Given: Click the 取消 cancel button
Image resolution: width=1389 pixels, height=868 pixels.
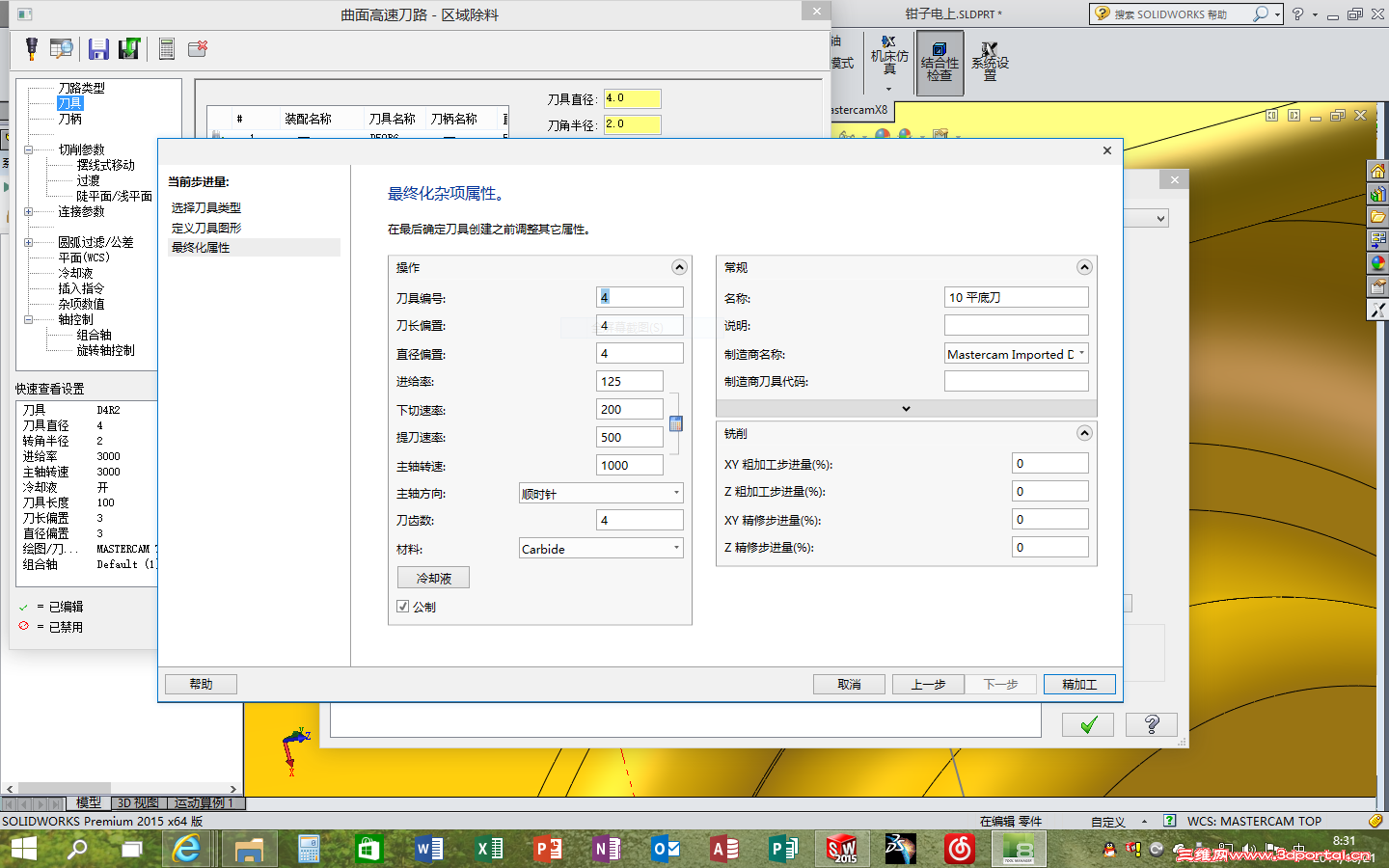Looking at the screenshot, I should click(849, 684).
